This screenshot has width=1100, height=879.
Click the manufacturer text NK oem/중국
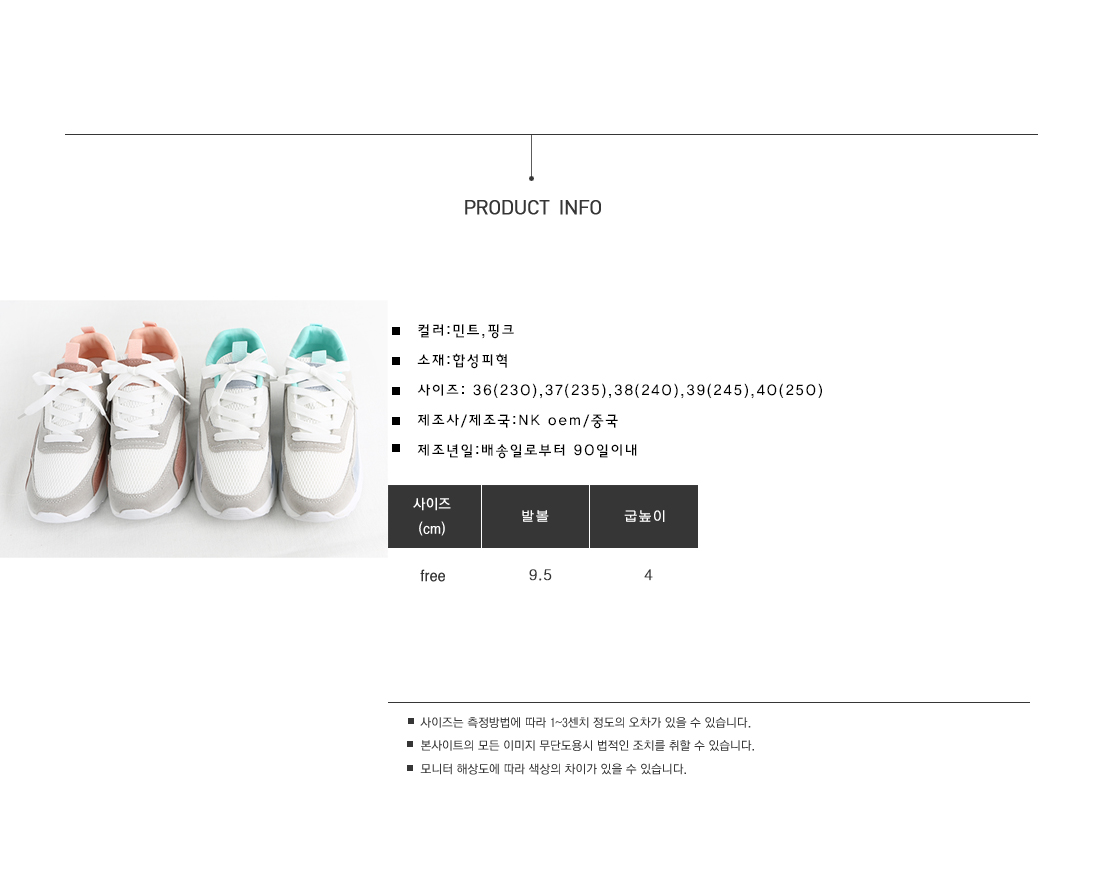tap(568, 420)
